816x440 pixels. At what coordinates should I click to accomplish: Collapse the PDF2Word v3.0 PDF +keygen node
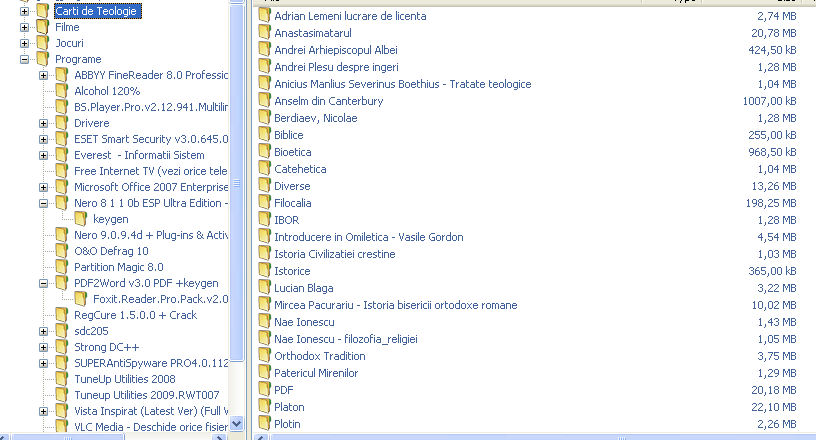[x=44, y=283]
